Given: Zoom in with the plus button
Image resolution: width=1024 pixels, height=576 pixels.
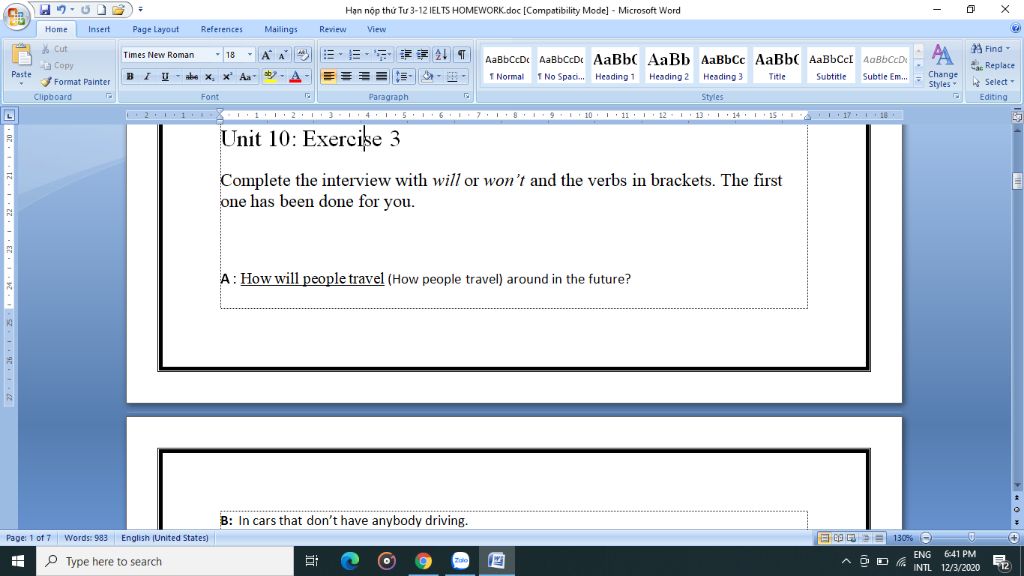Looking at the screenshot, I should click(x=1014, y=538).
